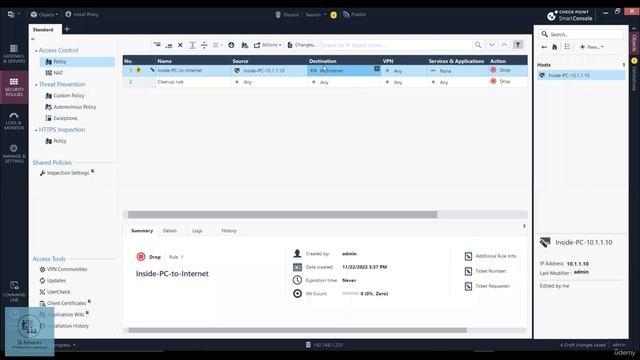This screenshot has width=640, height=360.
Task: Click the rulebase search magnifier icon
Action: pyautogui.click(x=478, y=45)
